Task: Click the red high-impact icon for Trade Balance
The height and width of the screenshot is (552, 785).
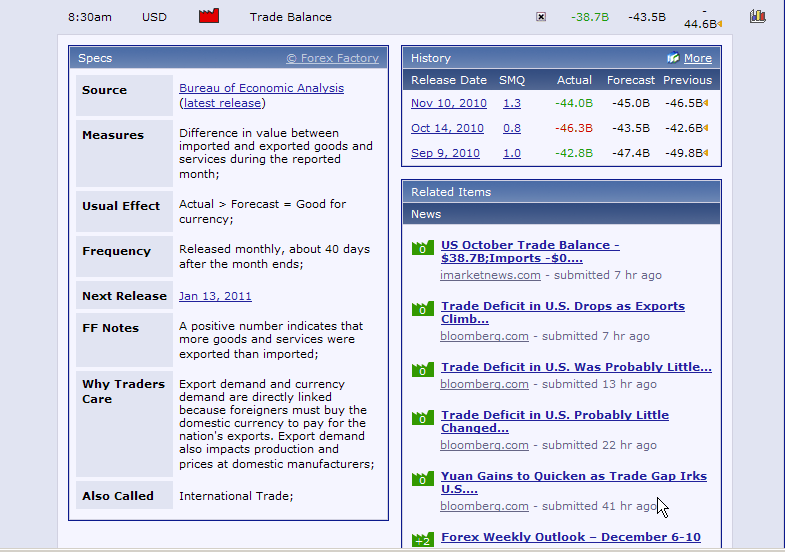Action: point(209,16)
